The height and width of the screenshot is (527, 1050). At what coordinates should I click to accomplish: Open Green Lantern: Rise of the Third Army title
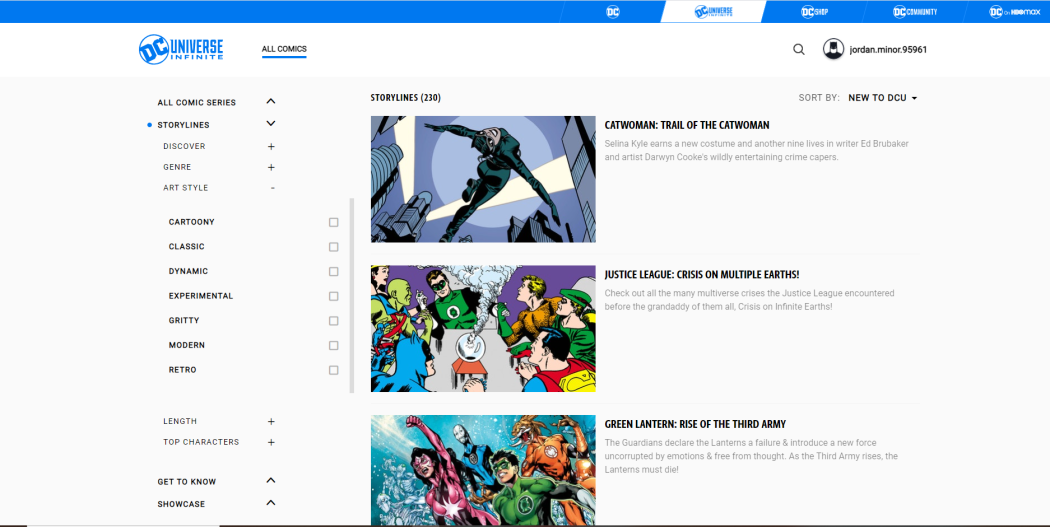(695, 425)
